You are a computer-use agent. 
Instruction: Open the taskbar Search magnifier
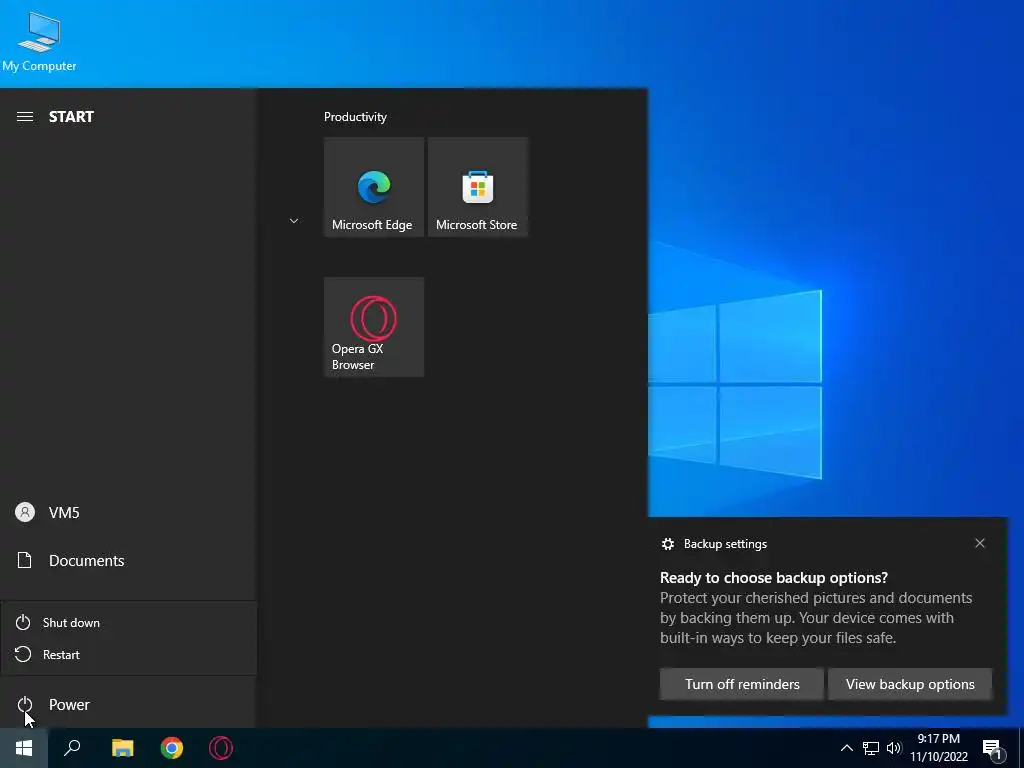click(x=72, y=748)
